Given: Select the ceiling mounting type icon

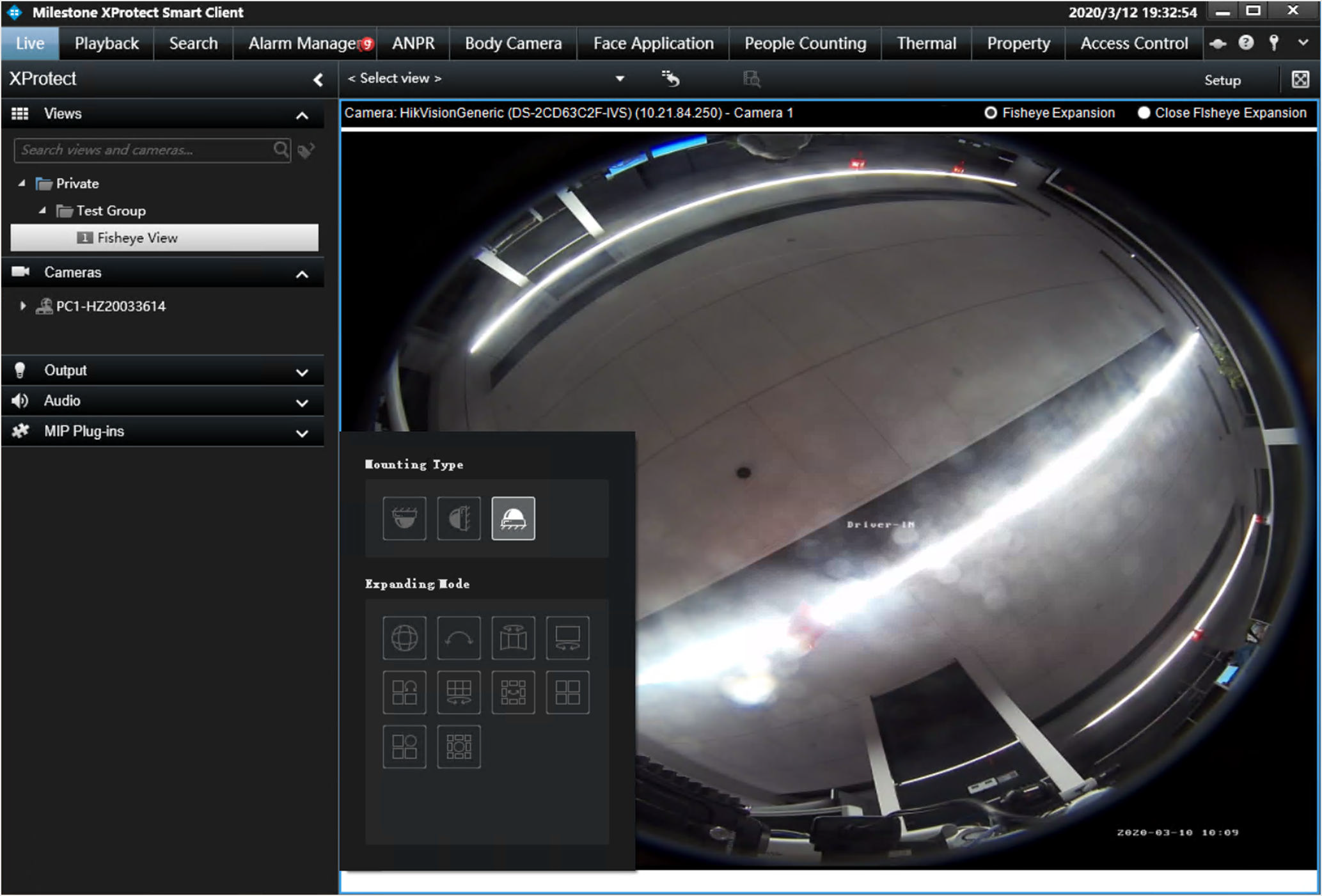Looking at the screenshot, I should point(404,518).
